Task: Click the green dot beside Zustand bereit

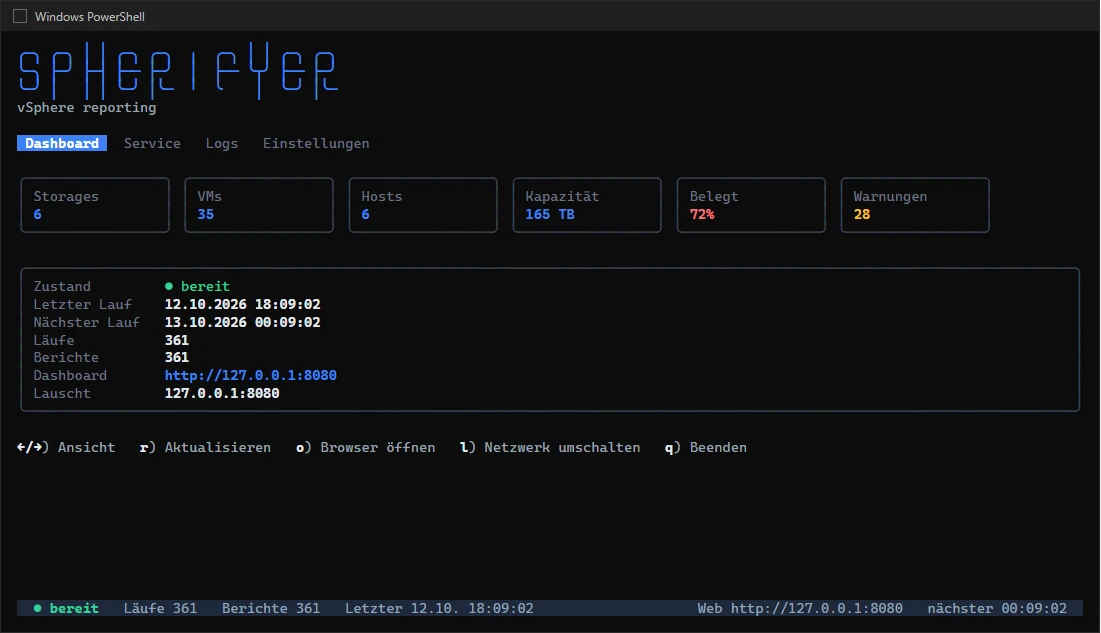Action: (169, 286)
